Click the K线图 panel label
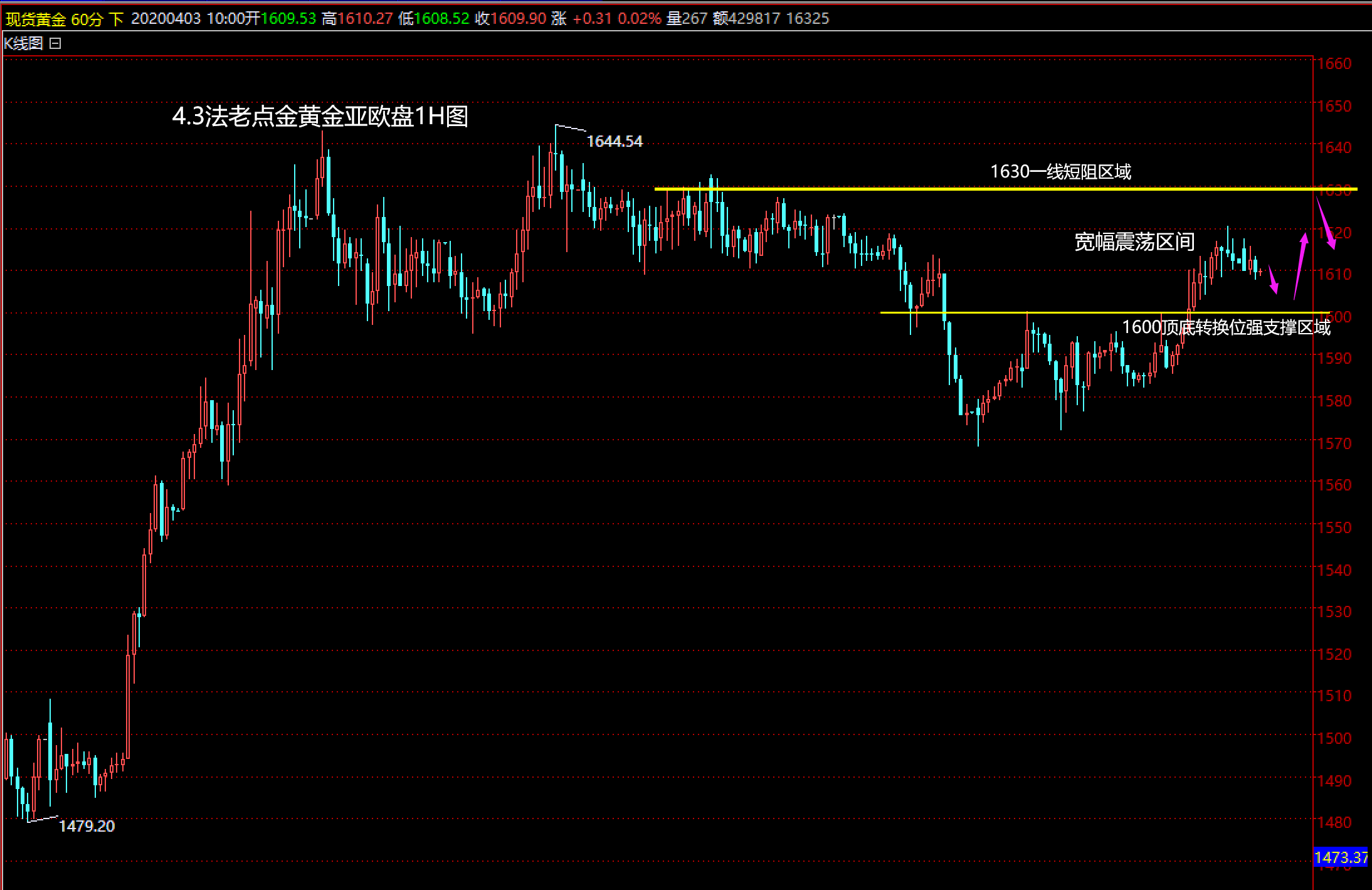Screen dimensions: 1372x890 [x=23, y=43]
